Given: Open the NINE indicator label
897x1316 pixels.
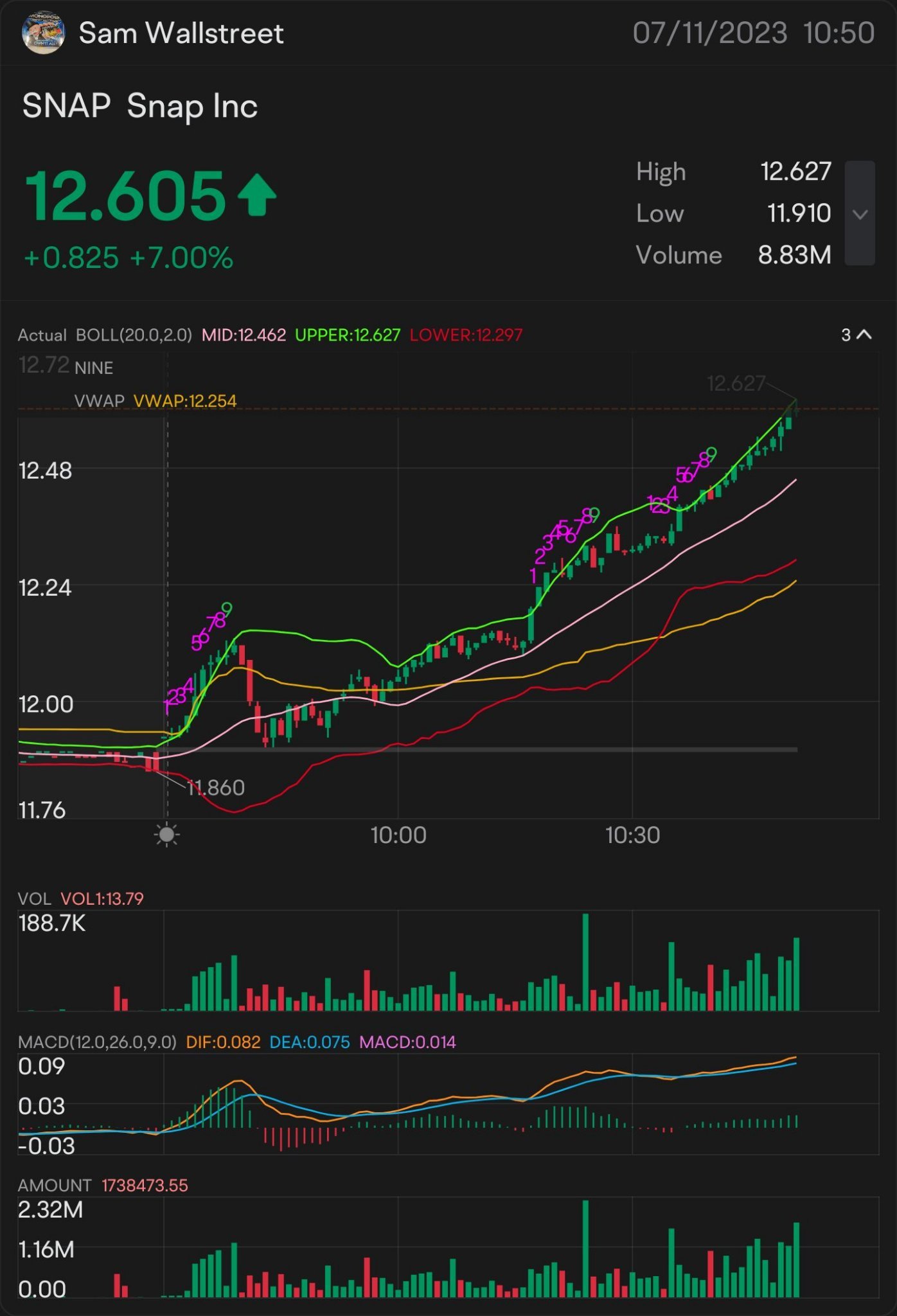Looking at the screenshot, I should coord(94,368).
